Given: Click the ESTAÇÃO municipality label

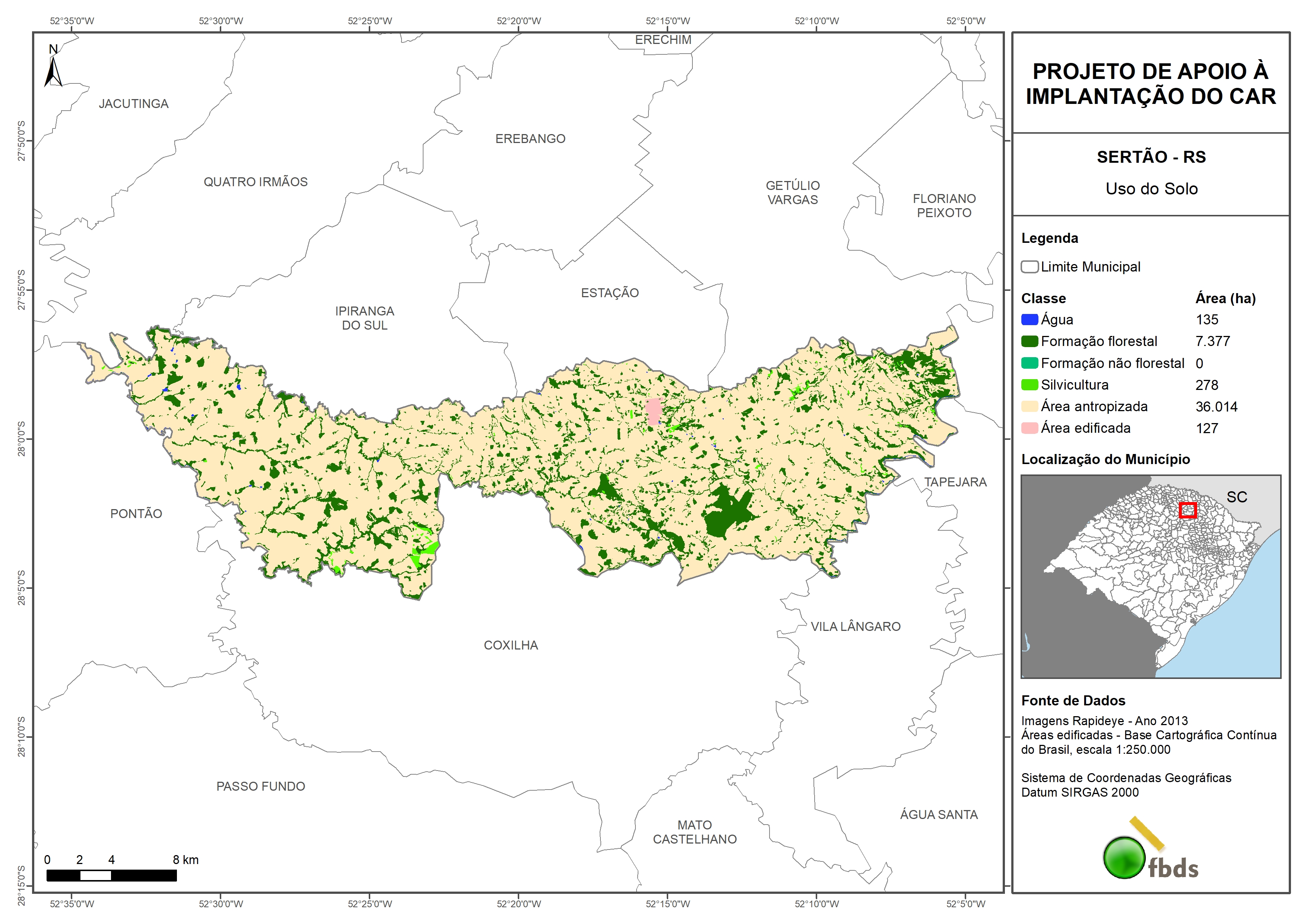Looking at the screenshot, I should 610,293.
